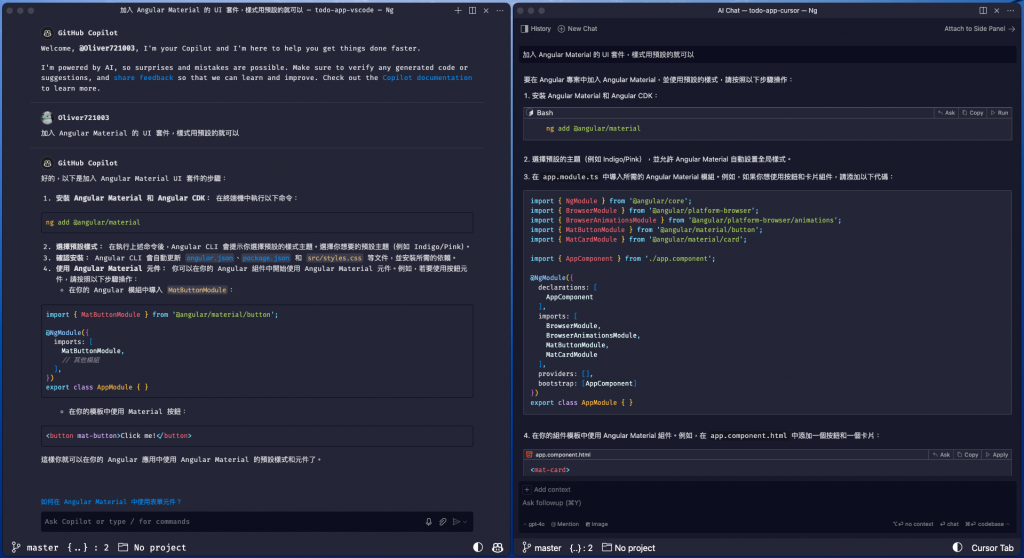Click master branch in Copilot window status bar

pyautogui.click(x=36, y=548)
